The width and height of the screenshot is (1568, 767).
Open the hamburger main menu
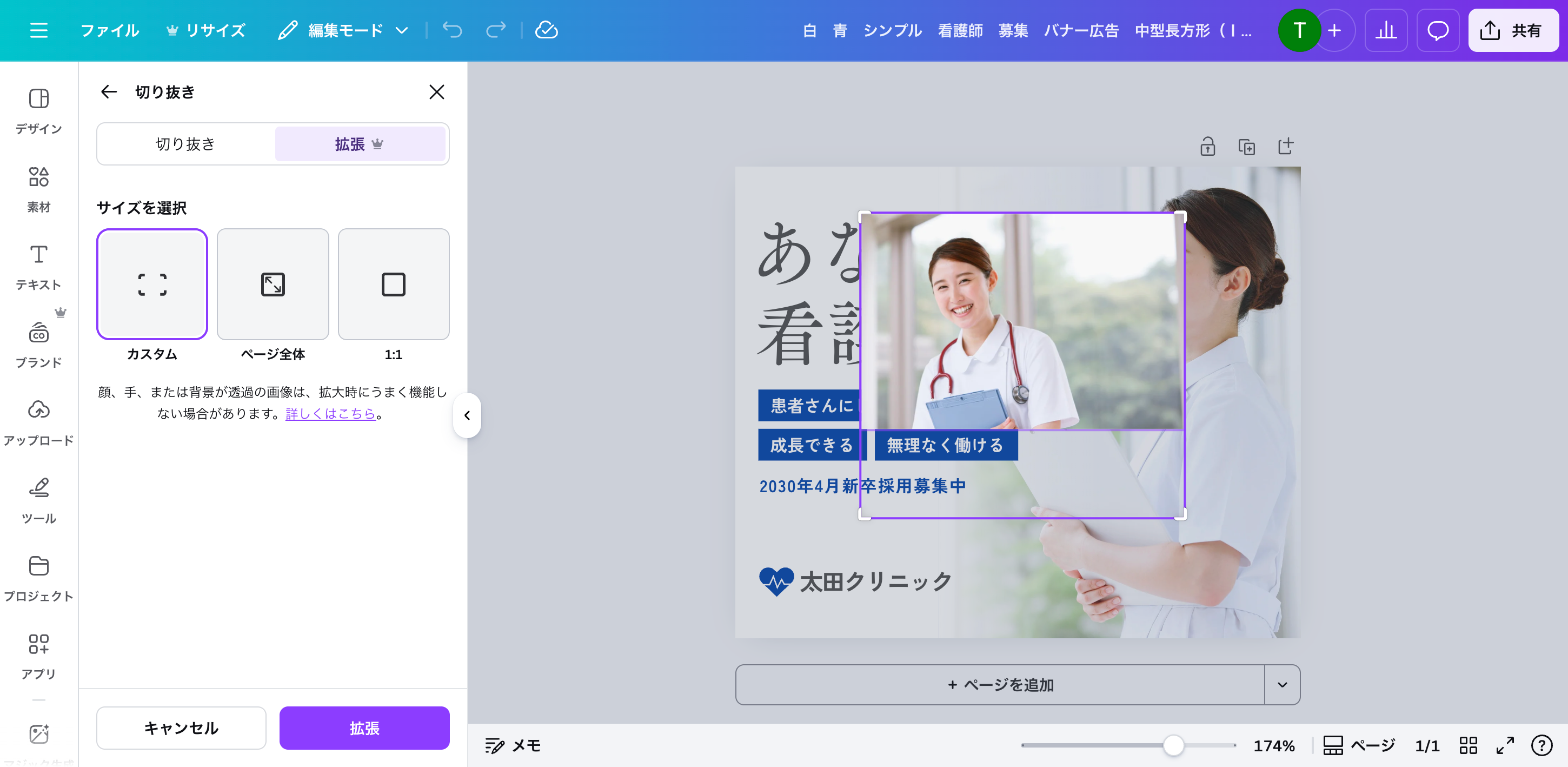pos(38,30)
